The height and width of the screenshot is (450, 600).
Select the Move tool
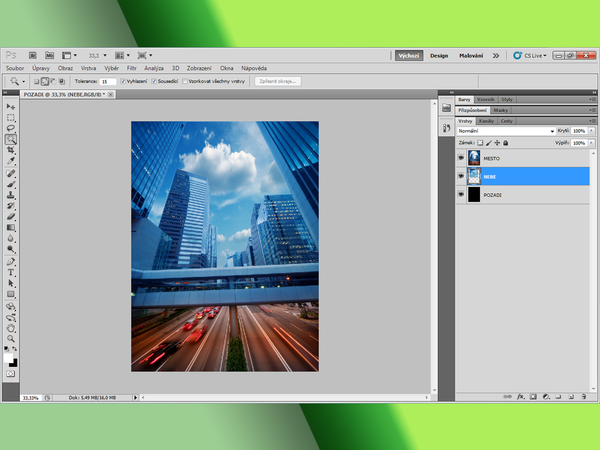click(11, 106)
